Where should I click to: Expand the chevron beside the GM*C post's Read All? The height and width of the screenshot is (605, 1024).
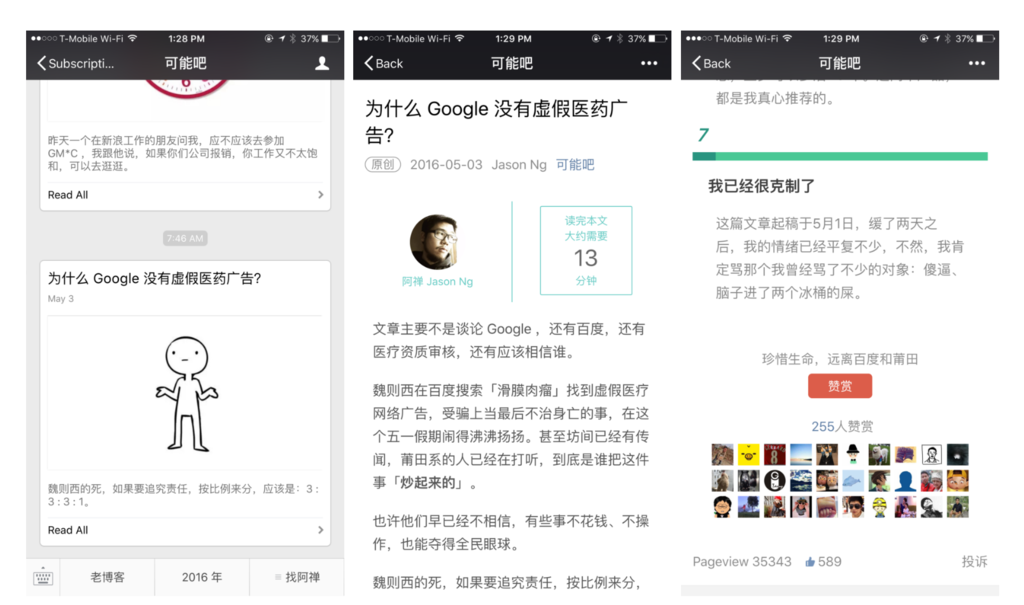(x=320, y=195)
